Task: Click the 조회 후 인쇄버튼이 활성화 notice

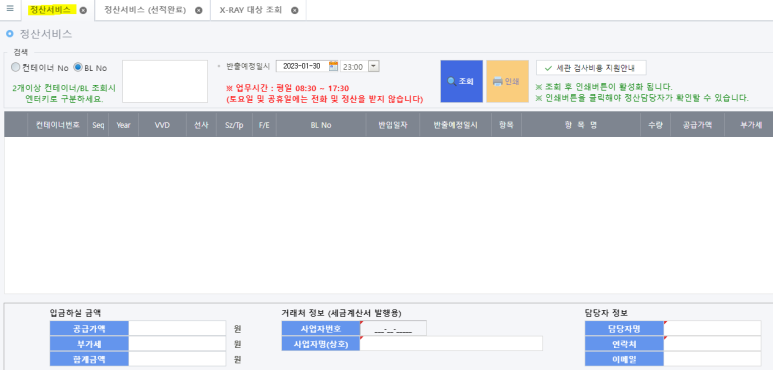Action: [x=604, y=87]
